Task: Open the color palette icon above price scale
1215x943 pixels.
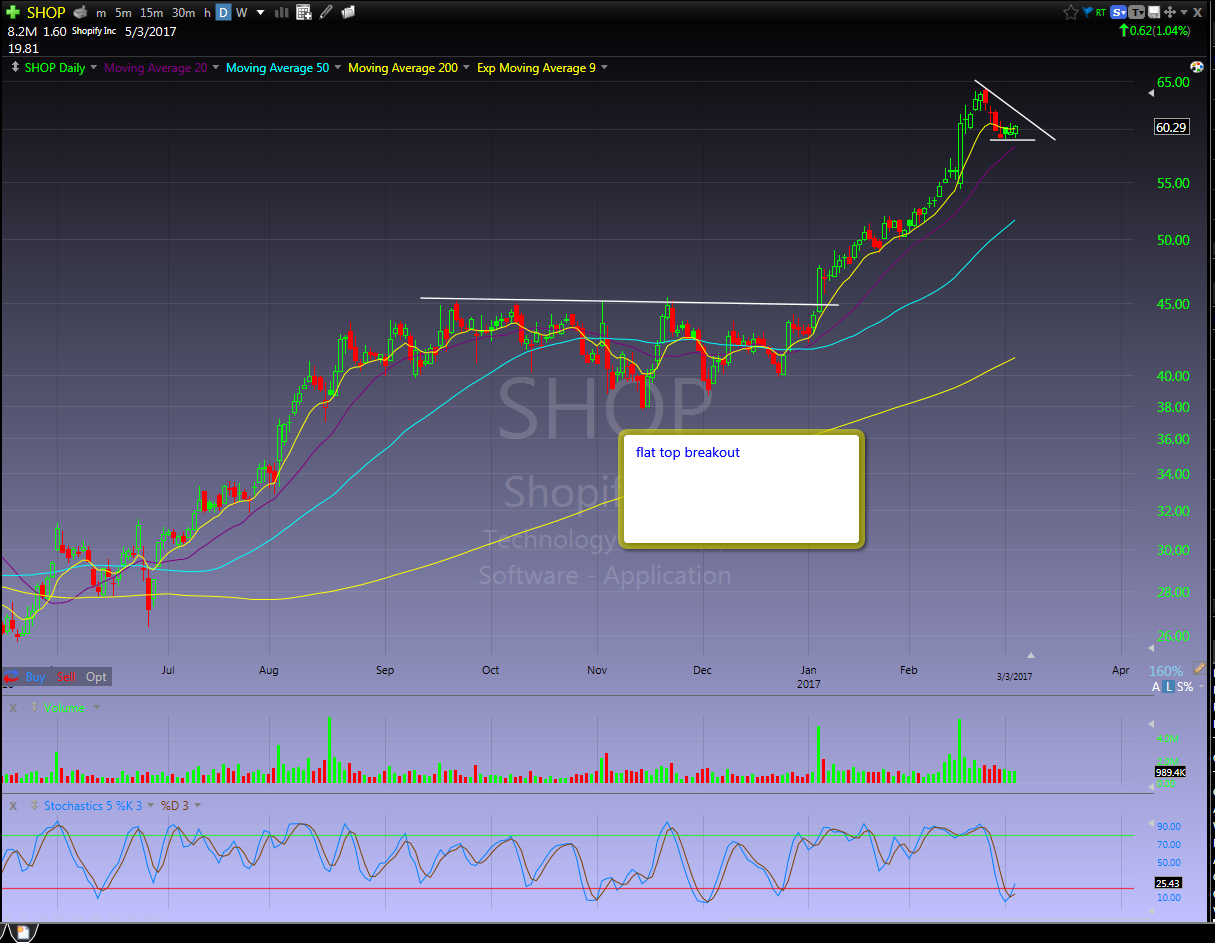Action: 1196,67
